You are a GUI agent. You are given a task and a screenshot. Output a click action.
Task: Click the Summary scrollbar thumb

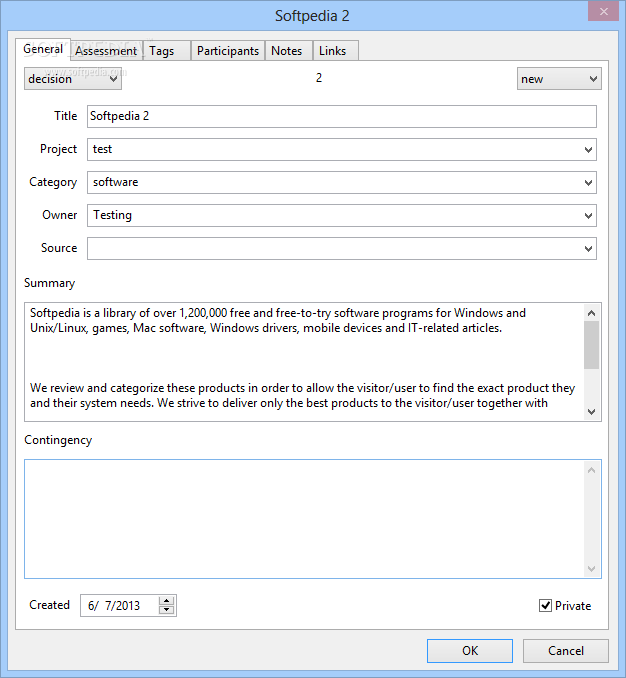pyautogui.click(x=591, y=345)
